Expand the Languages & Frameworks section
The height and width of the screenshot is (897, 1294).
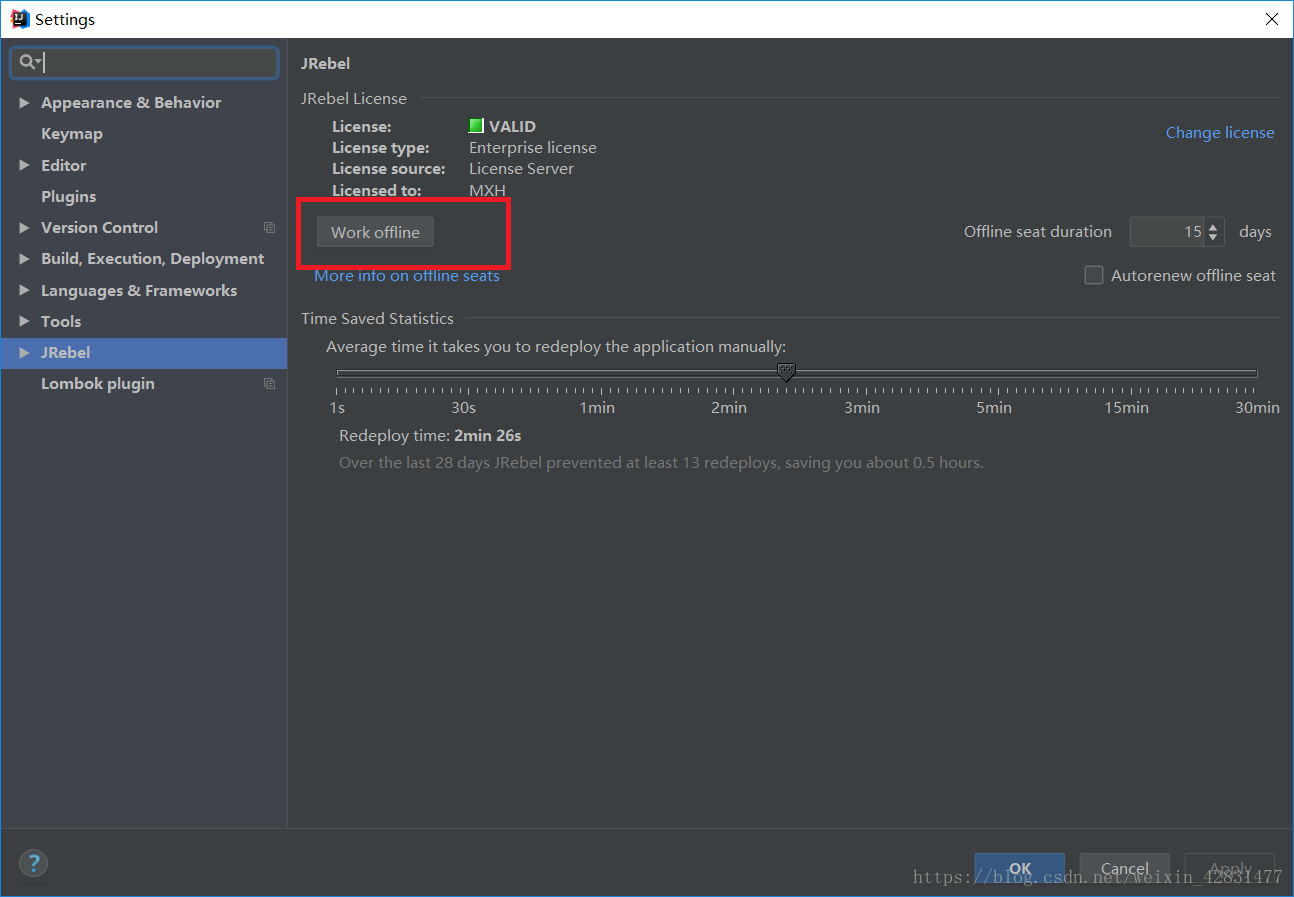(x=25, y=290)
